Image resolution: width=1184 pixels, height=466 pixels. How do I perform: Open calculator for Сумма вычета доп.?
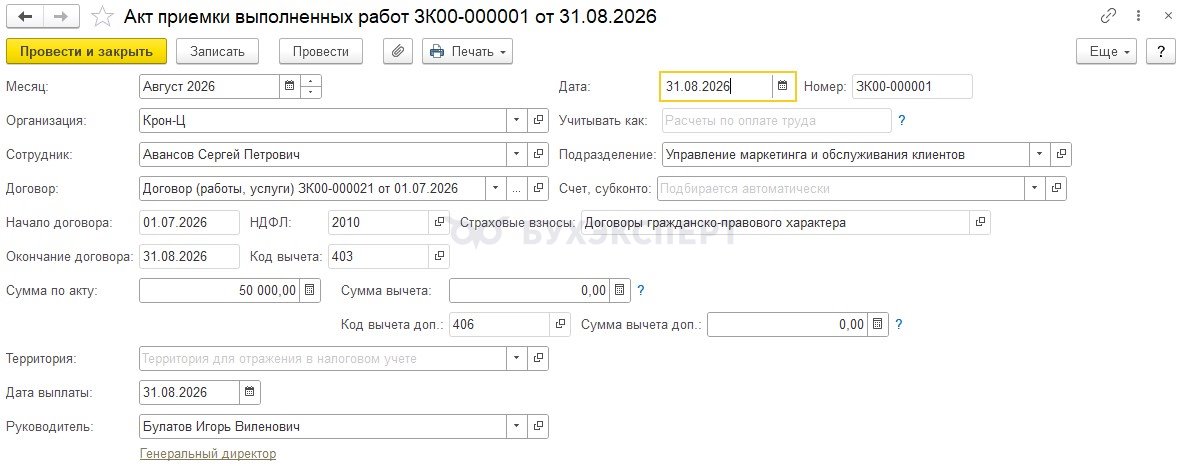[877, 325]
